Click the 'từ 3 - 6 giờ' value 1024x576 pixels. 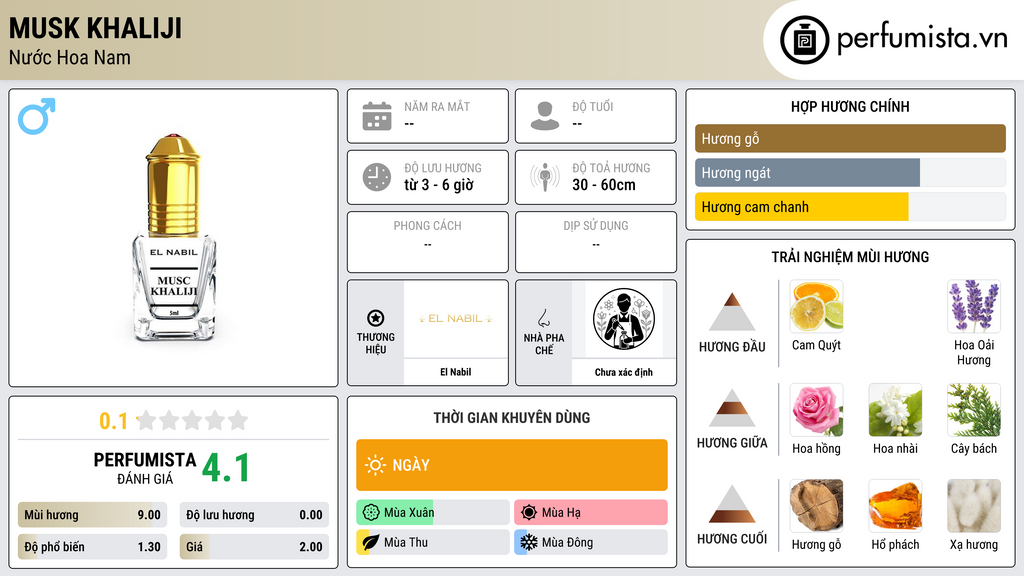[x=439, y=185]
